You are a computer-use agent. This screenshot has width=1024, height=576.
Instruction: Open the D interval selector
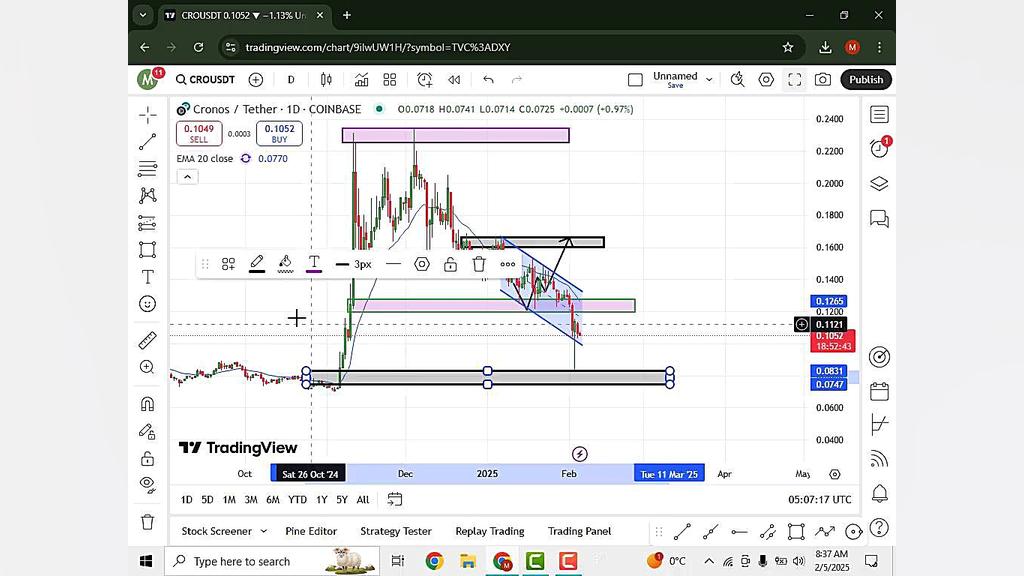click(291, 80)
